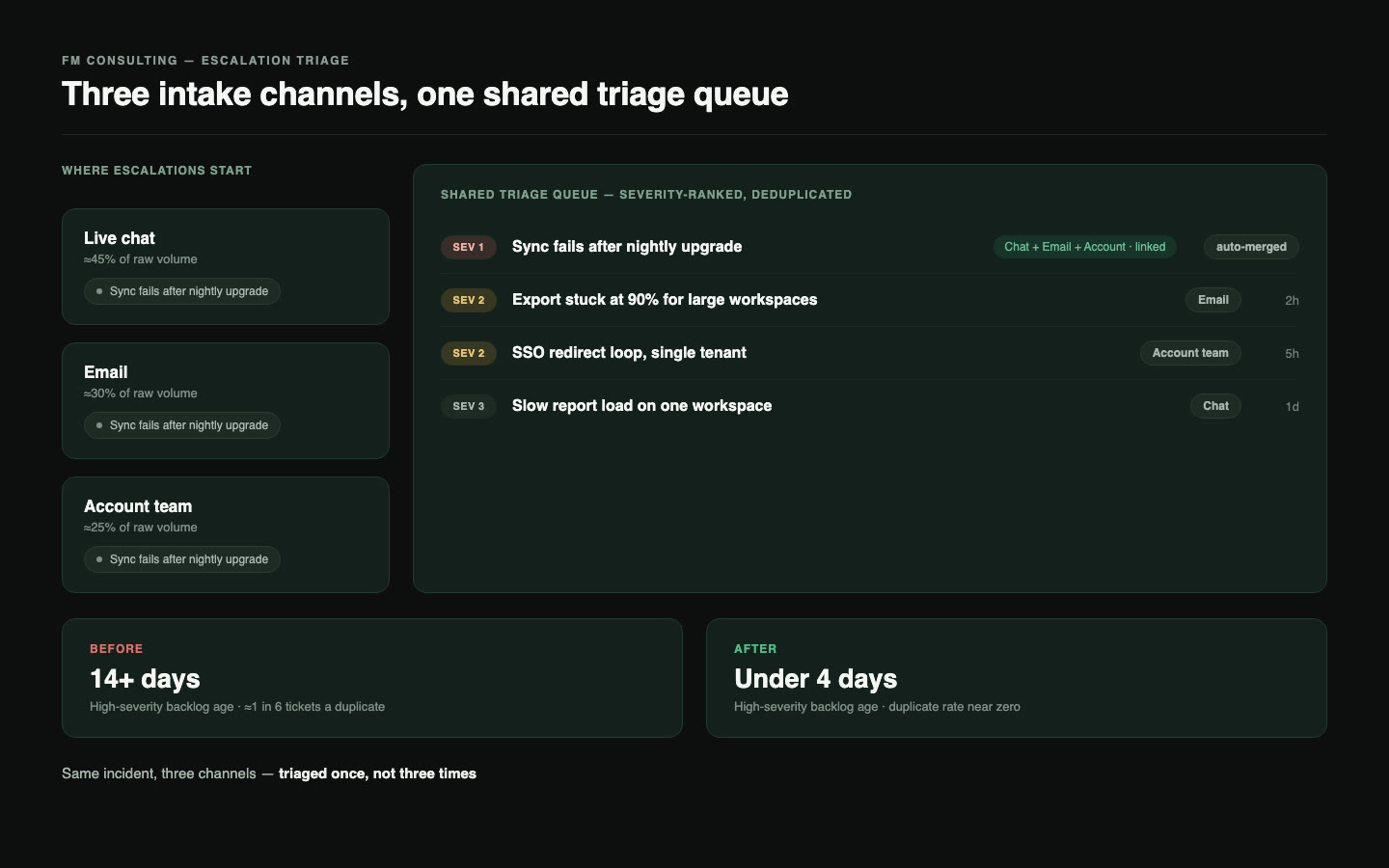Click '≈25% of raw volume' text

(141, 528)
